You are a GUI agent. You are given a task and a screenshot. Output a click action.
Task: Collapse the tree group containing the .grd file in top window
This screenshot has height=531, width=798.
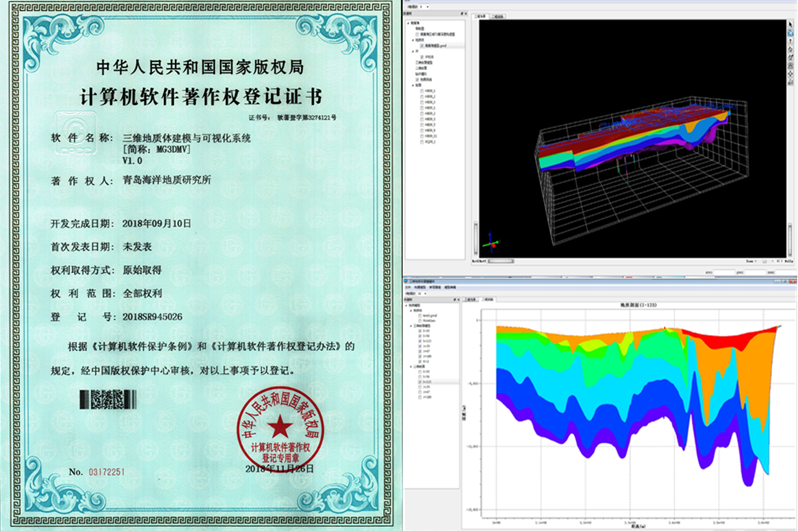(x=413, y=40)
